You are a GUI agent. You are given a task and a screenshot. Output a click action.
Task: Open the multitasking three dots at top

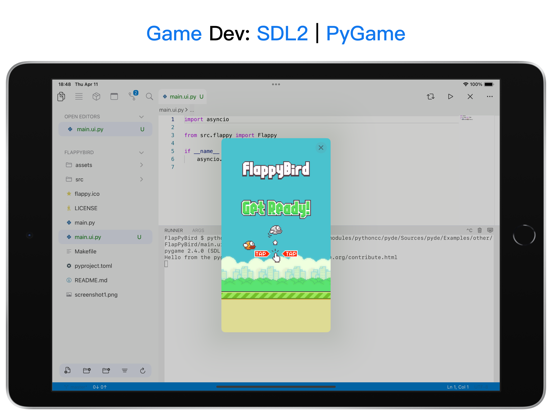pyautogui.click(x=276, y=84)
